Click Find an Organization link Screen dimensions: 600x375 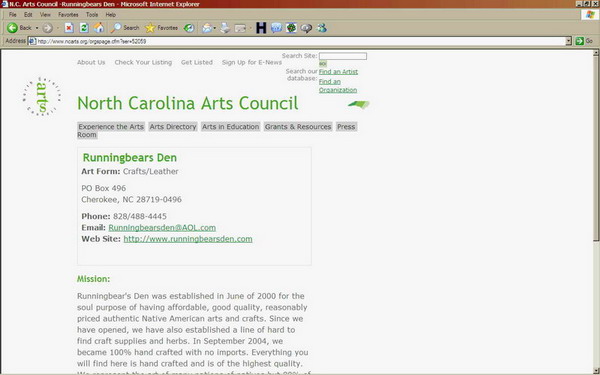[x=338, y=86]
